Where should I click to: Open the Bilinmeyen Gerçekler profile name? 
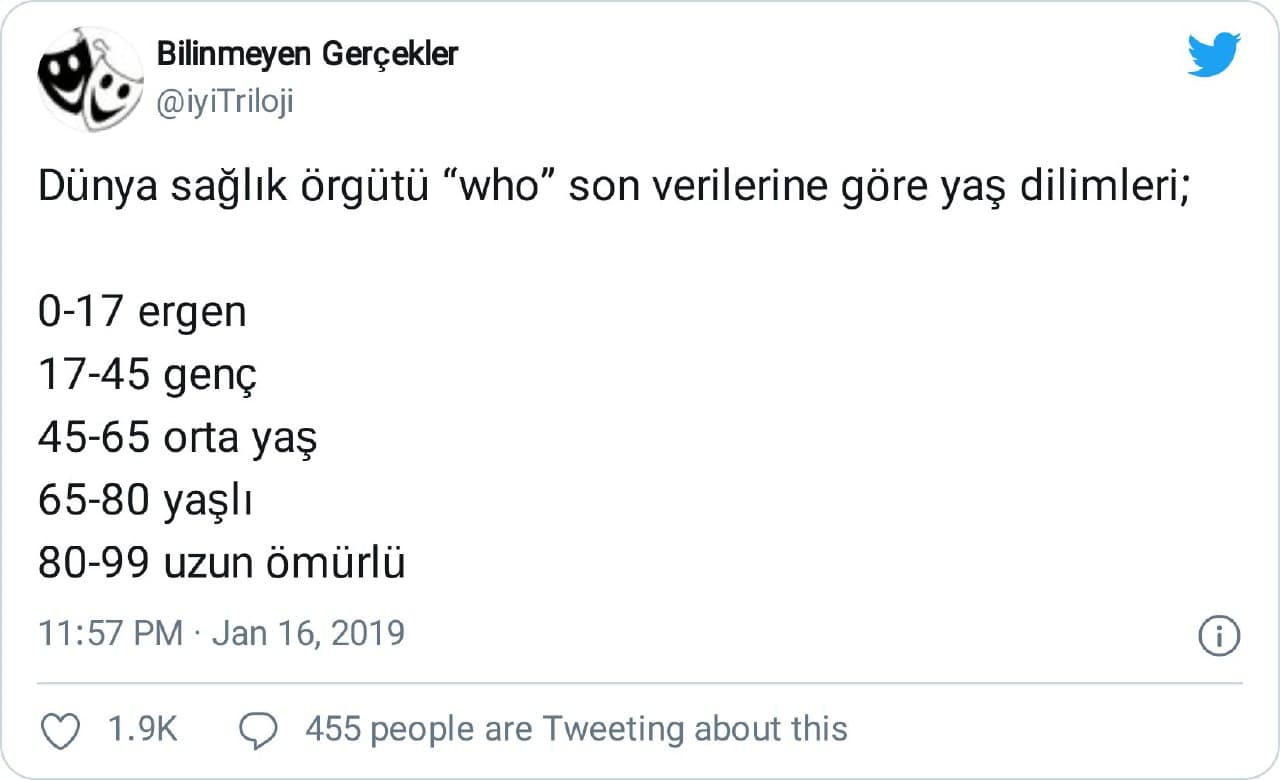[x=307, y=54]
